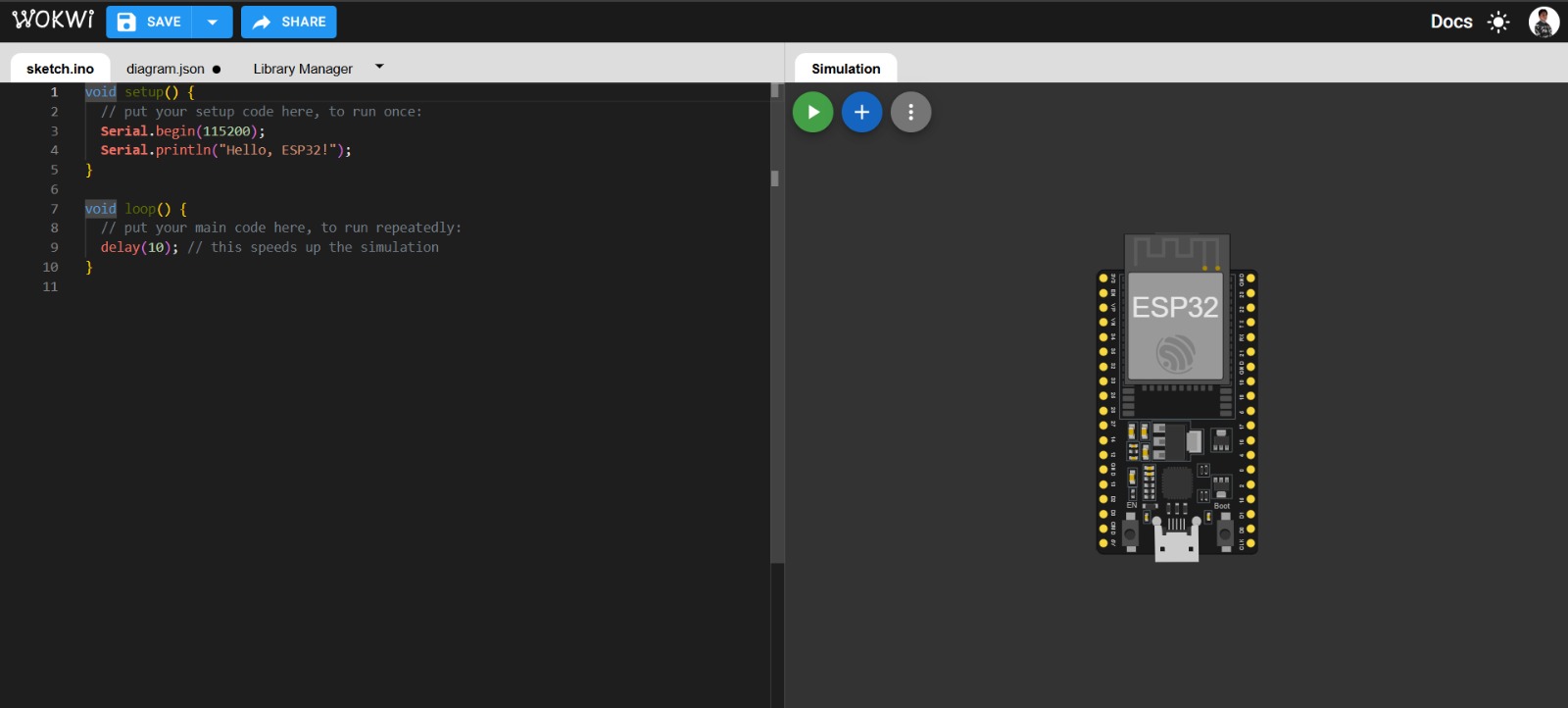Viewport: 1568px width, 708px height.
Task: Click the micro USB port on the ESP32
Action: tap(1176, 542)
